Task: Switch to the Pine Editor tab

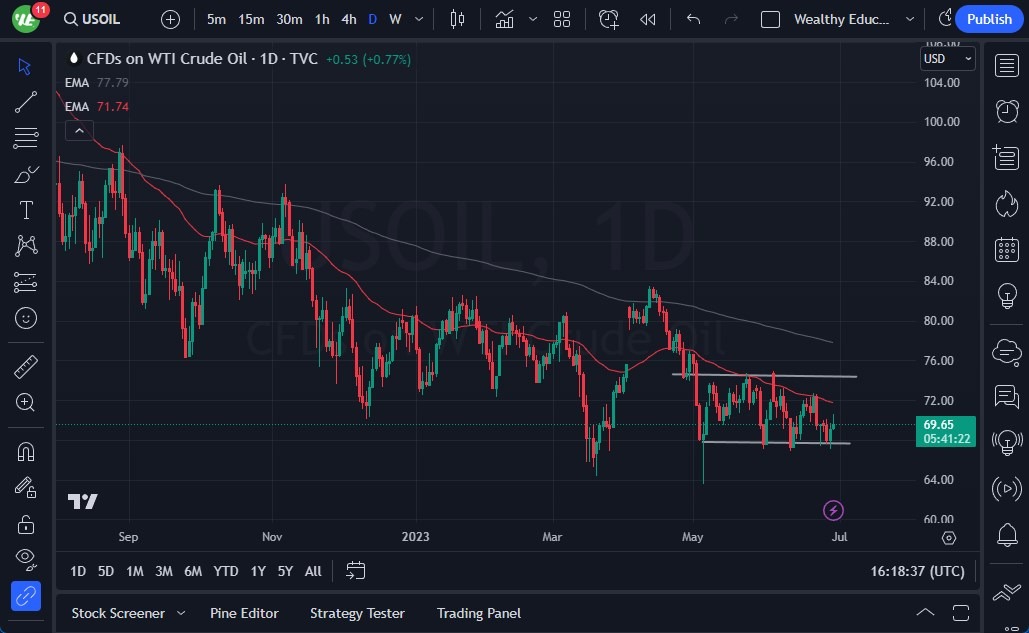Action: click(244, 613)
